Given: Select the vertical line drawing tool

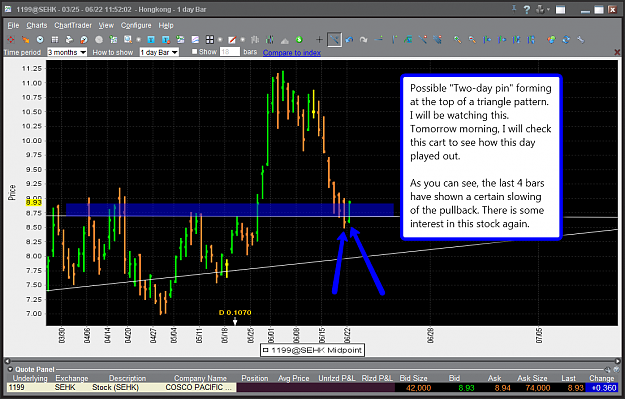Looking at the screenshot, I should (x=394, y=39).
